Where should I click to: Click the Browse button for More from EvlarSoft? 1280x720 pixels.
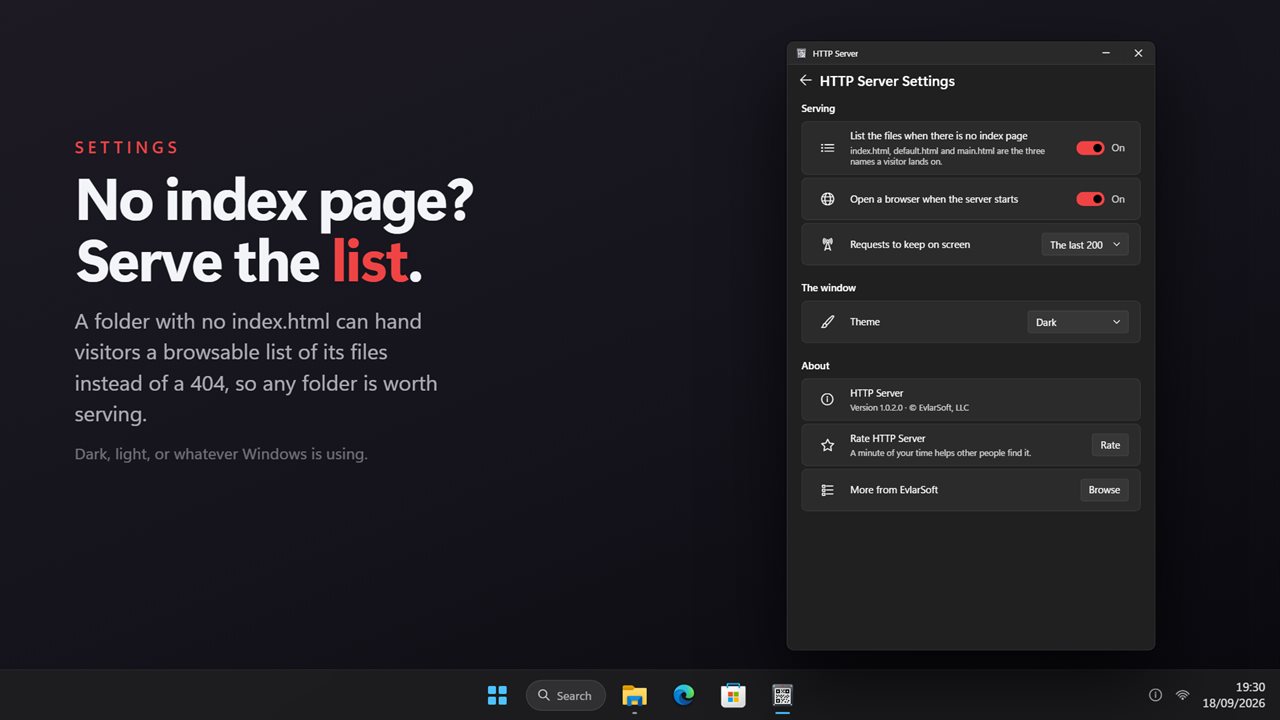click(x=1104, y=490)
